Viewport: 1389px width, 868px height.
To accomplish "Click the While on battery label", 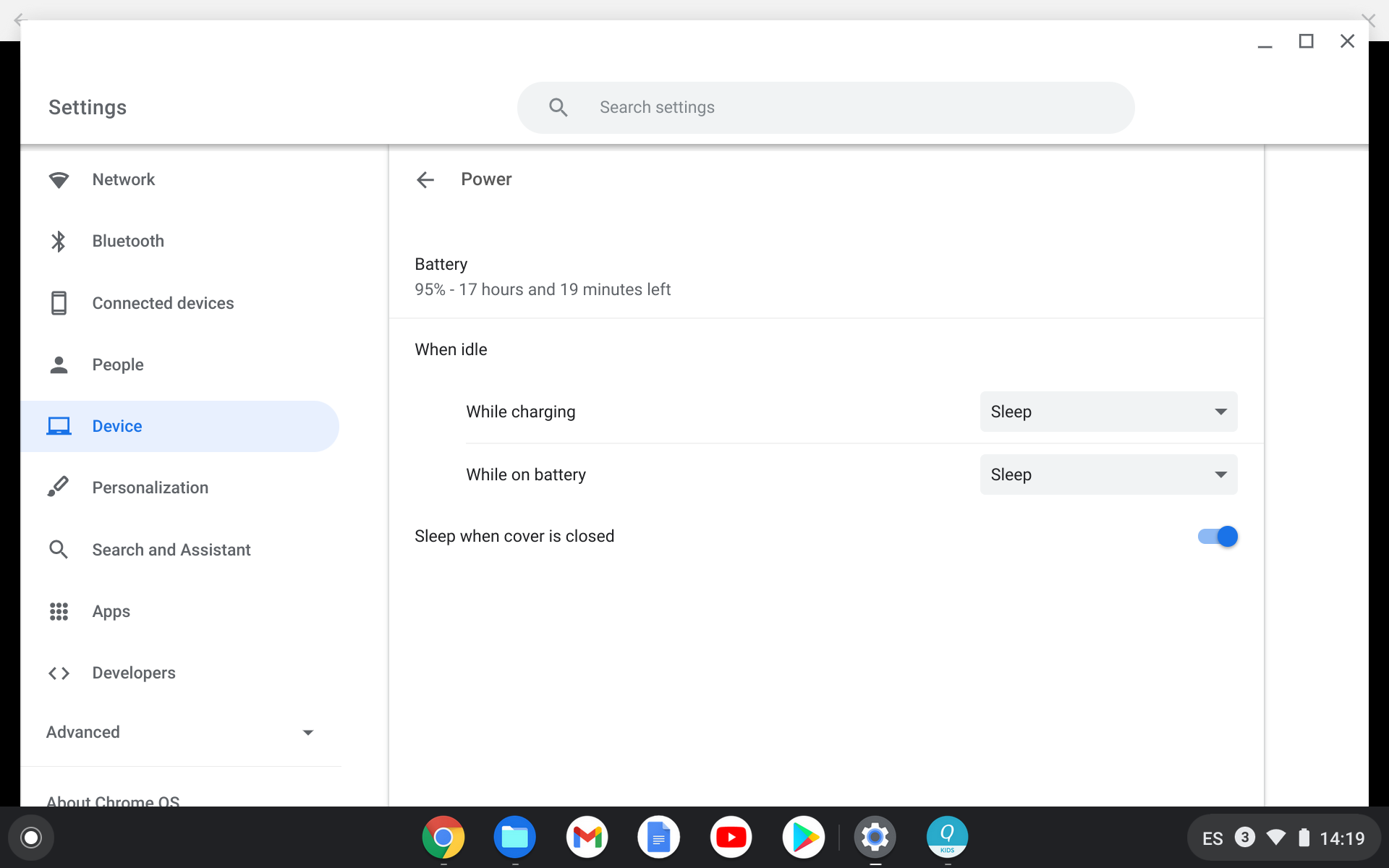I will [x=526, y=475].
